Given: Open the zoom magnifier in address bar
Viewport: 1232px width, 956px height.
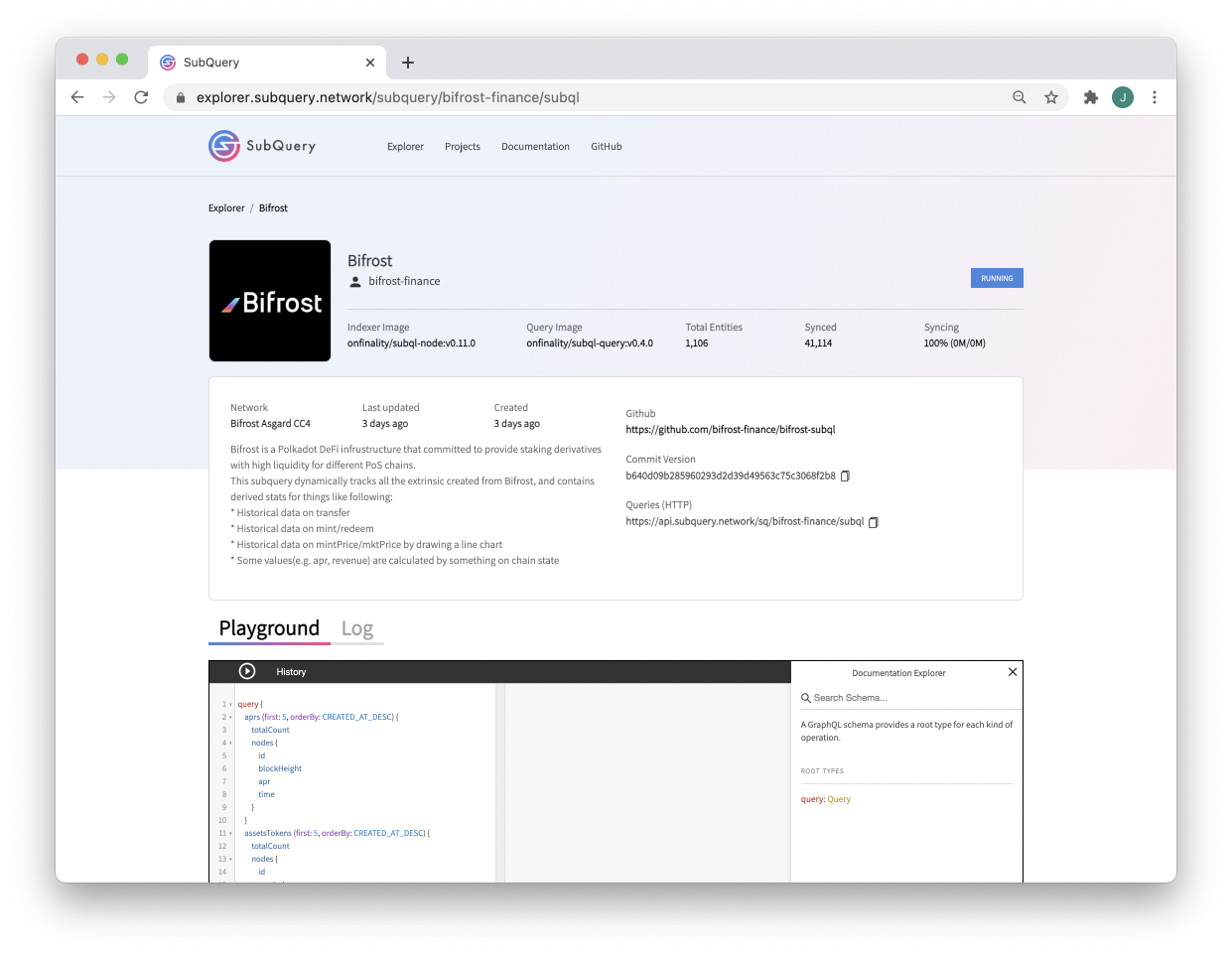Looking at the screenshot, I should [1020, 97].
